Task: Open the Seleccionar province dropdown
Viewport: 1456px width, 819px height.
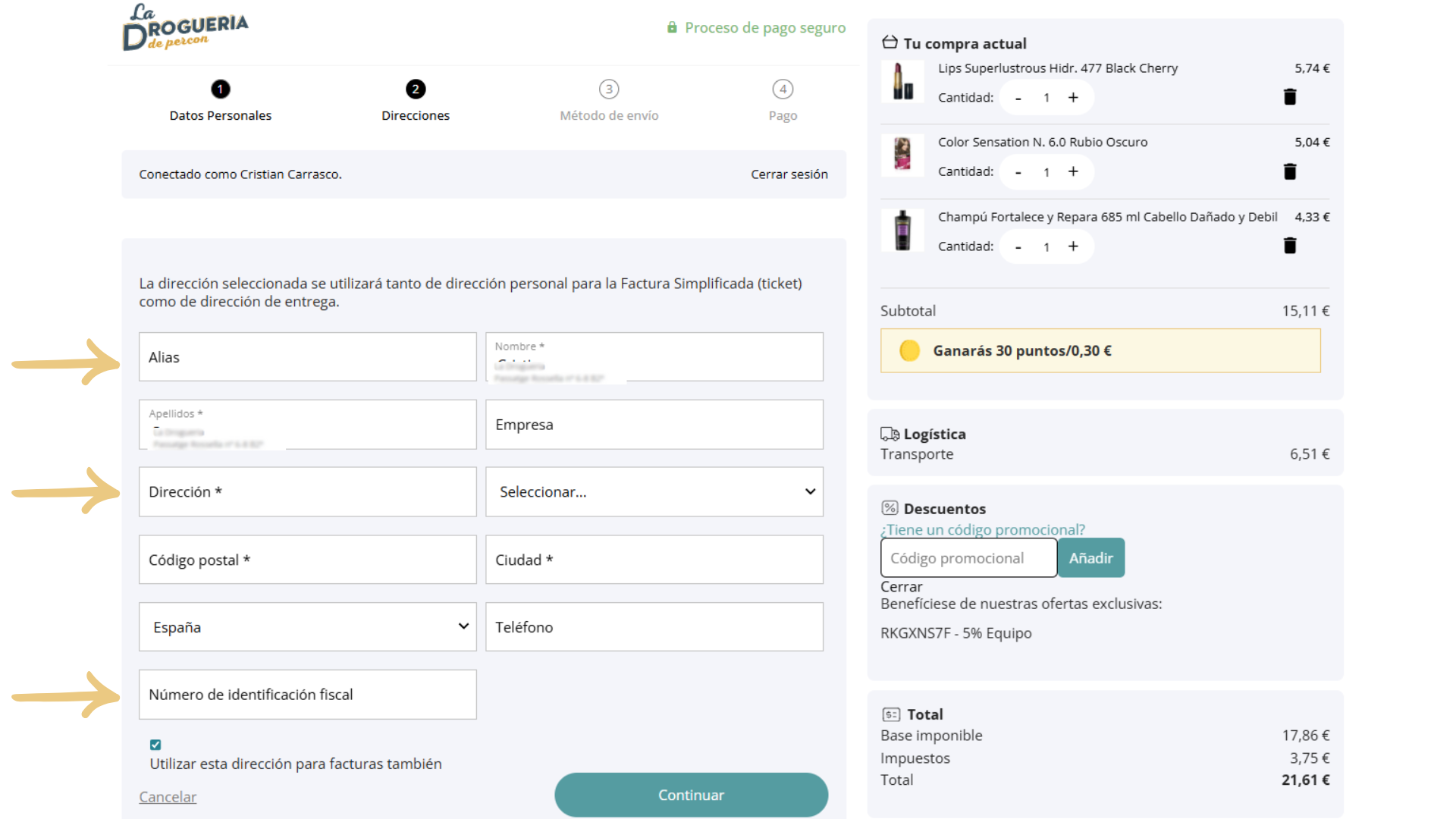Action: point(654,492)
